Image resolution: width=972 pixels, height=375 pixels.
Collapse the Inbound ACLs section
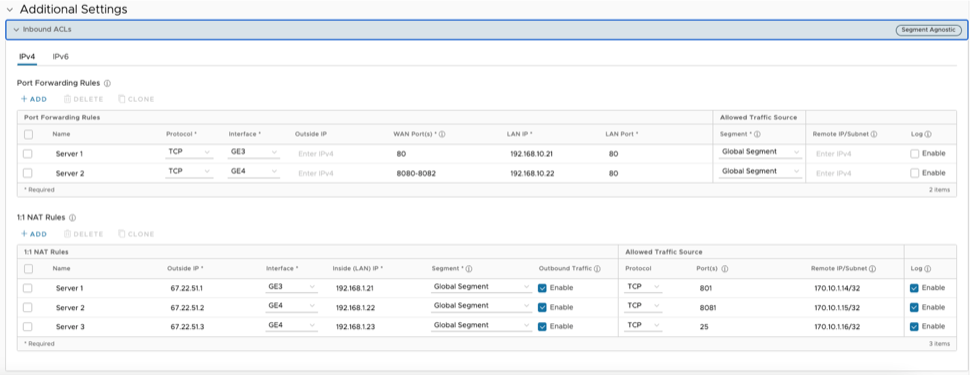pos(16,30)
